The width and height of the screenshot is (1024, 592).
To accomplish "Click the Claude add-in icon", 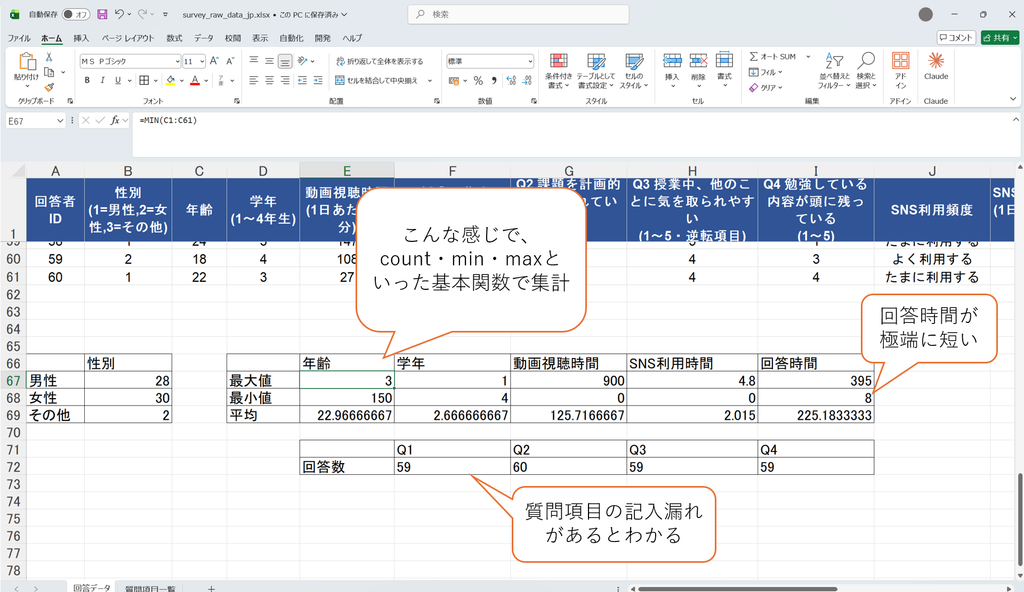I will click(x=935, y=61).
